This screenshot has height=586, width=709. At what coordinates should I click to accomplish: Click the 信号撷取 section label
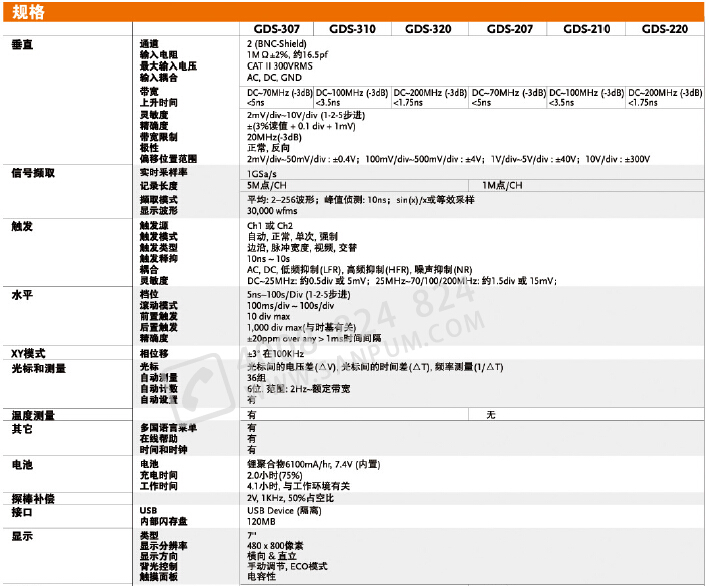pyautogui.click(x=32, y=173)
